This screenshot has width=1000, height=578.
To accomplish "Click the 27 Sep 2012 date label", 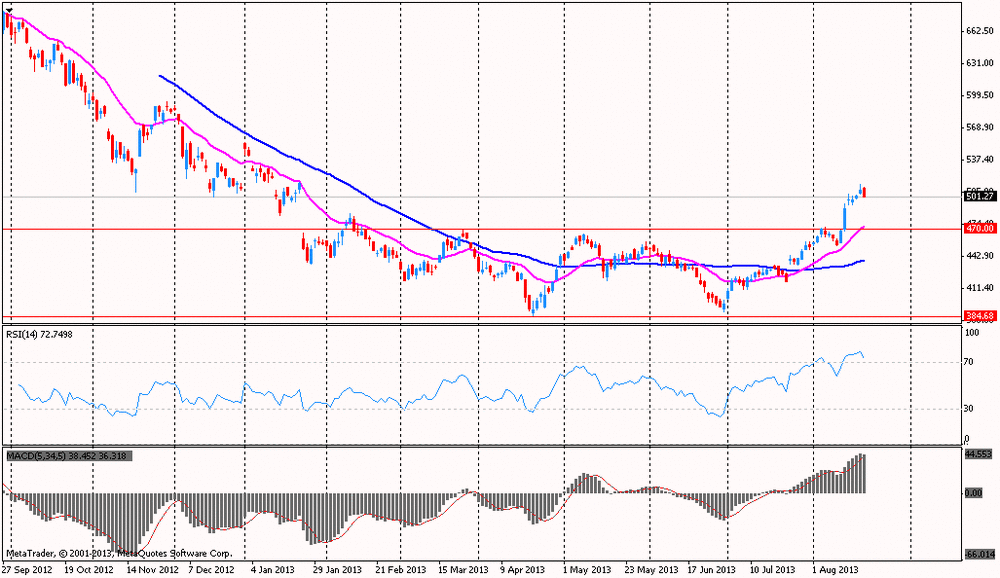I will click(27, 569).
